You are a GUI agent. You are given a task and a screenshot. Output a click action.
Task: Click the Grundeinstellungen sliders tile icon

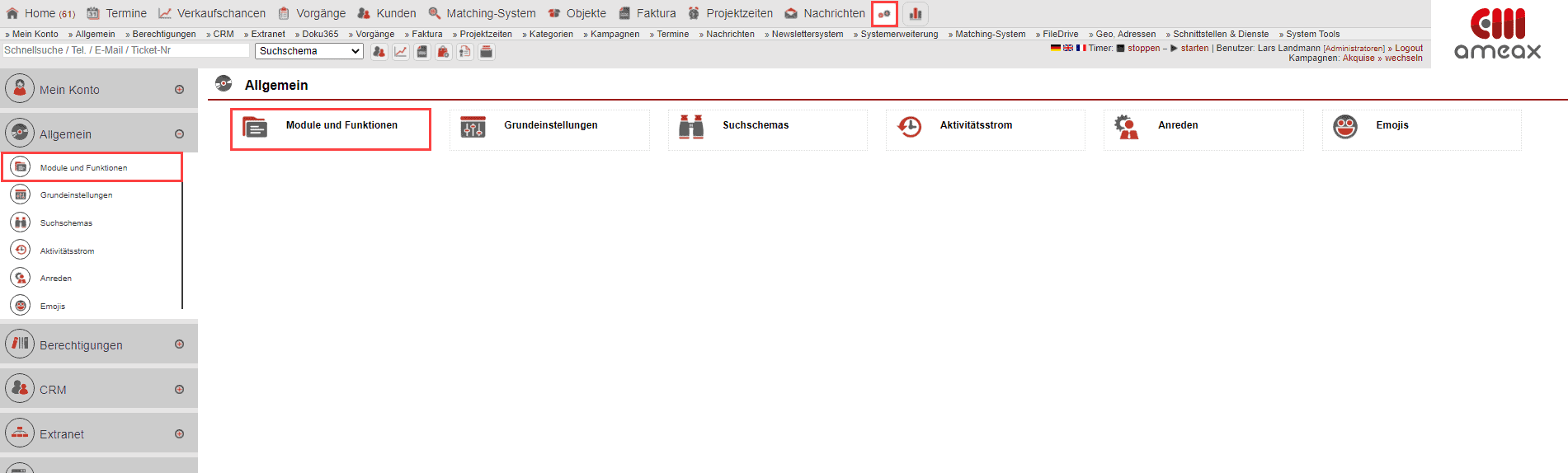(473, 127)
